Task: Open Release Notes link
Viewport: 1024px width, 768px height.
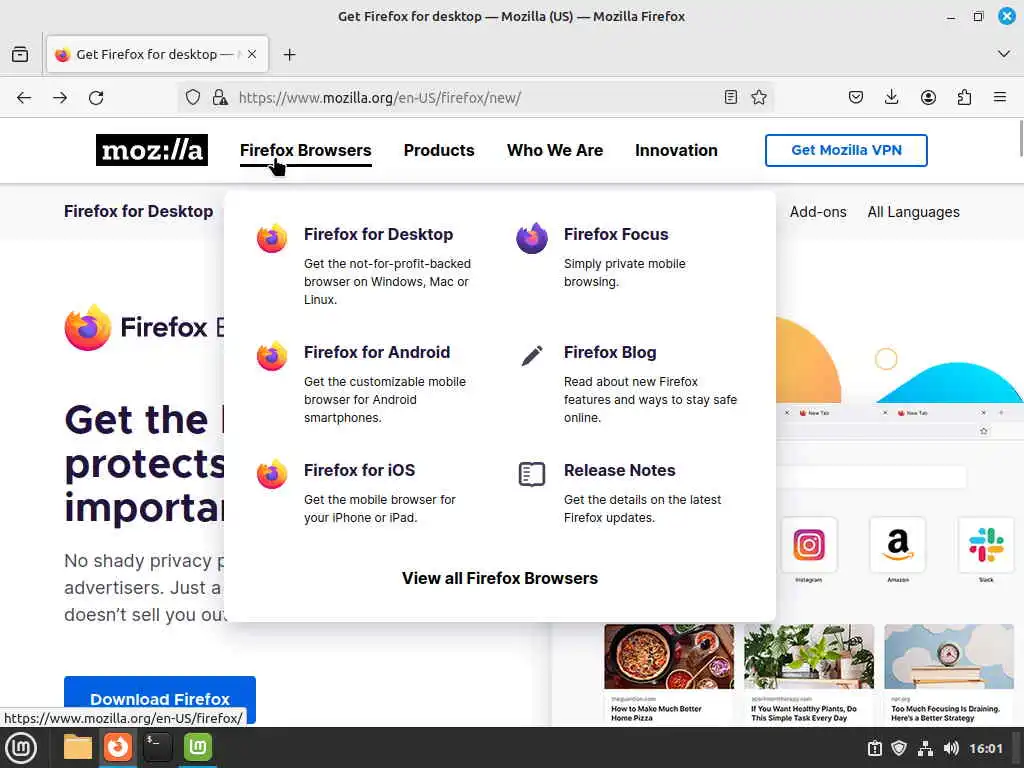Action: [x=619, y=470]
